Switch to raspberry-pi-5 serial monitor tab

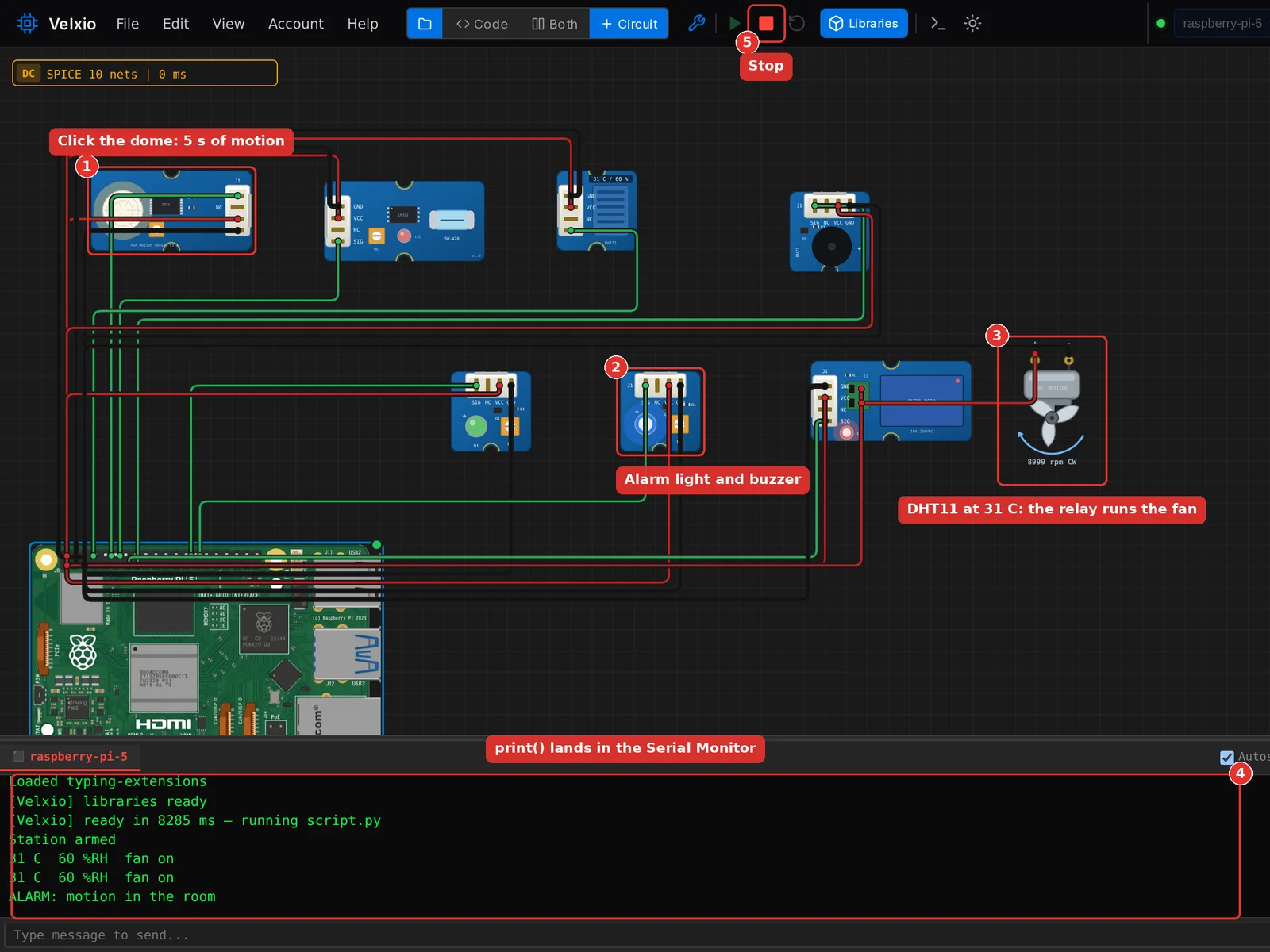click(71, 757)
